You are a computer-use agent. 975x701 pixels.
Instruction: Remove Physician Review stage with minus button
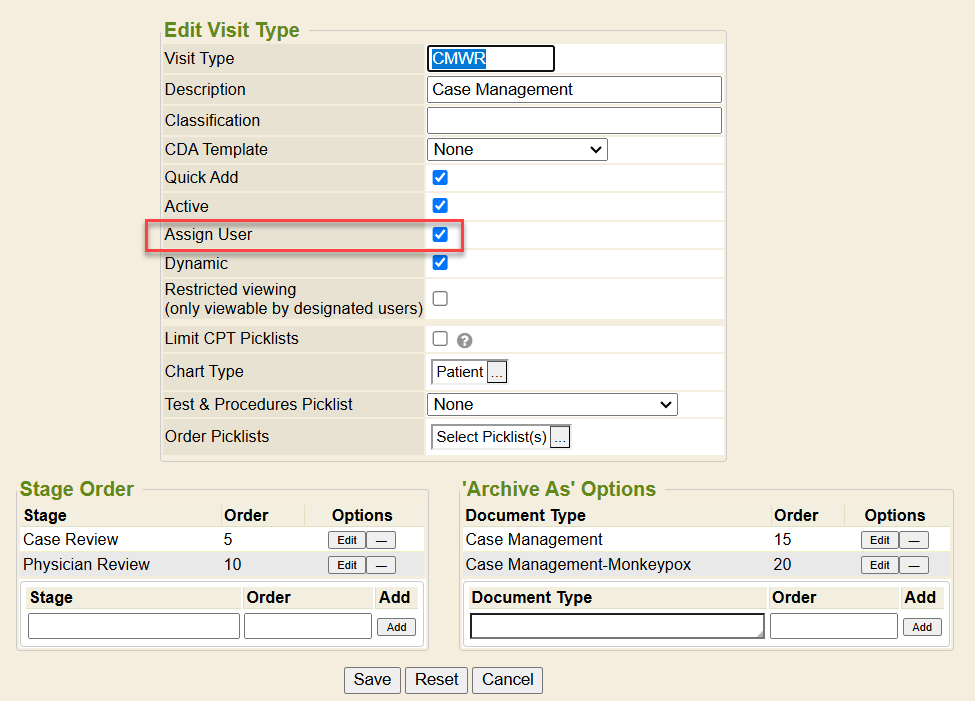tap(381, 565)
